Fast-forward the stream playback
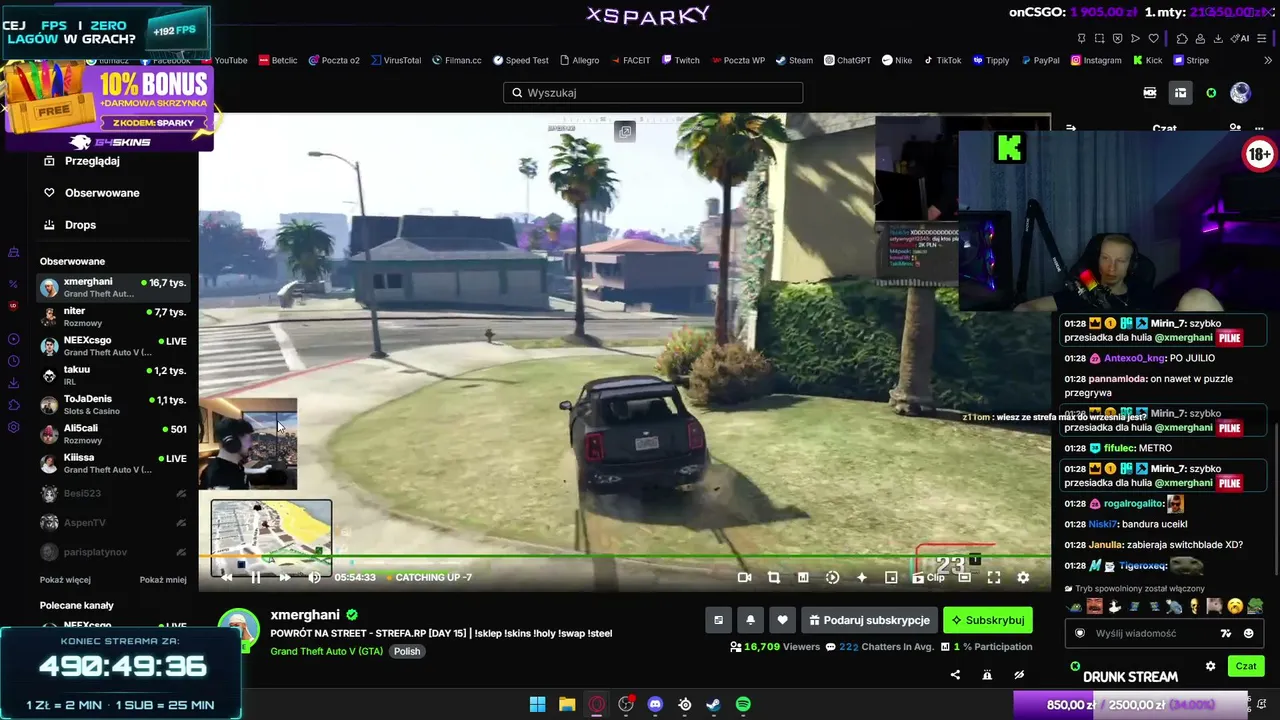The width and height of the screenshot is (1280, 720). (x=285, y=577)
